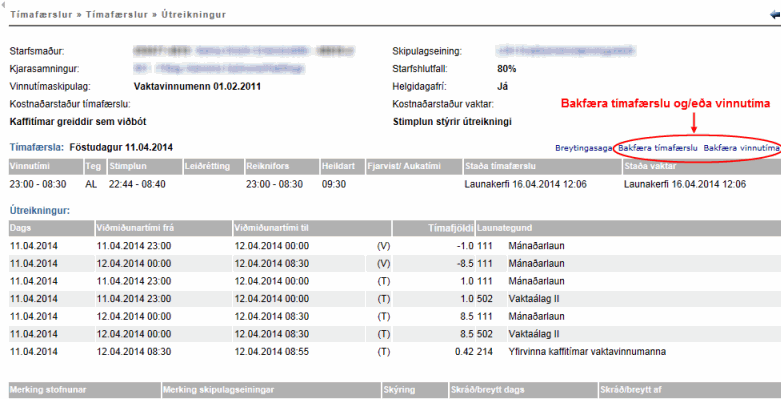Click the Útreikningur breadcrumb item
The image size is (781, 399).
coord(193,14)
